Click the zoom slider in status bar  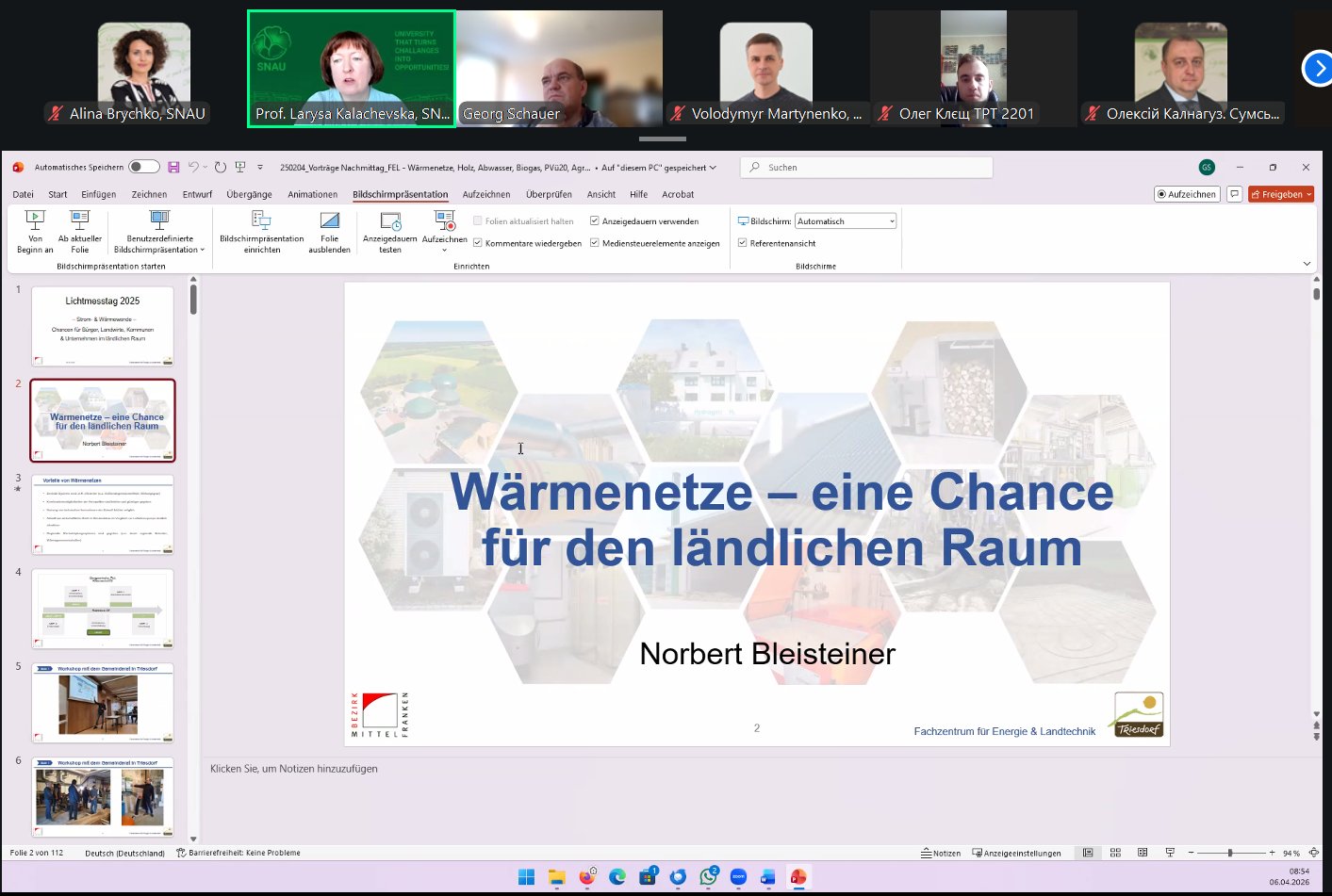tap(1229, 853)
